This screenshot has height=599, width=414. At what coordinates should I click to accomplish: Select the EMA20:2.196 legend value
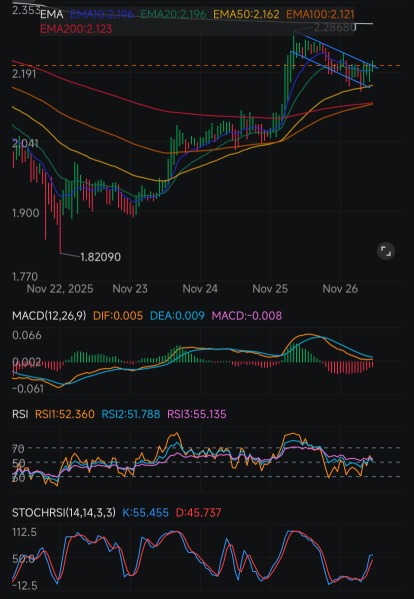(173, 15)
